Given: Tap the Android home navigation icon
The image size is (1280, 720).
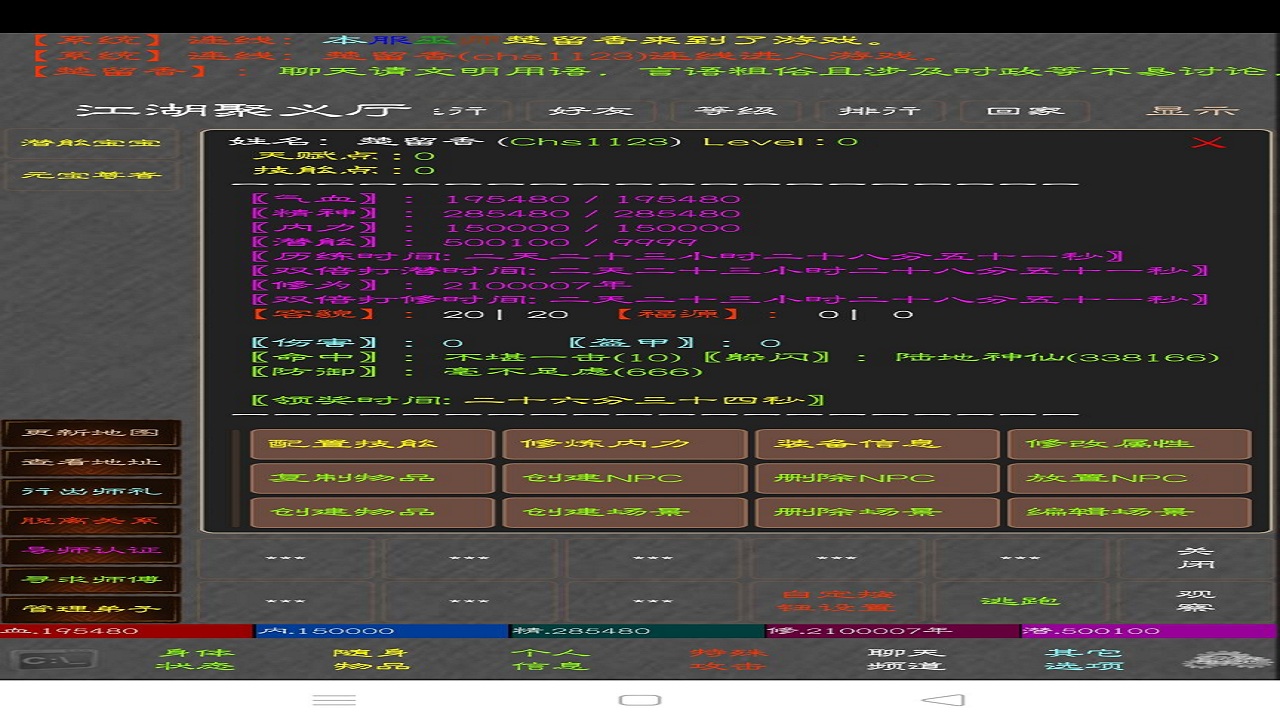Looking at the screenshot, I should point(640,700).
